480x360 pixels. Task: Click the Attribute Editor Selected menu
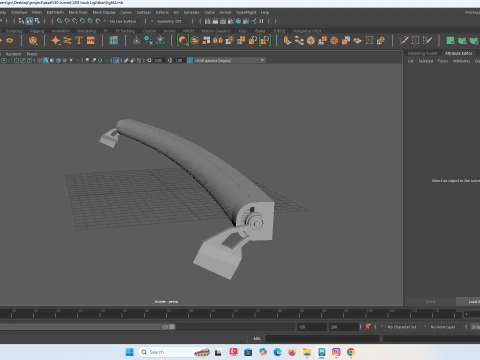(x=426, y=61)
